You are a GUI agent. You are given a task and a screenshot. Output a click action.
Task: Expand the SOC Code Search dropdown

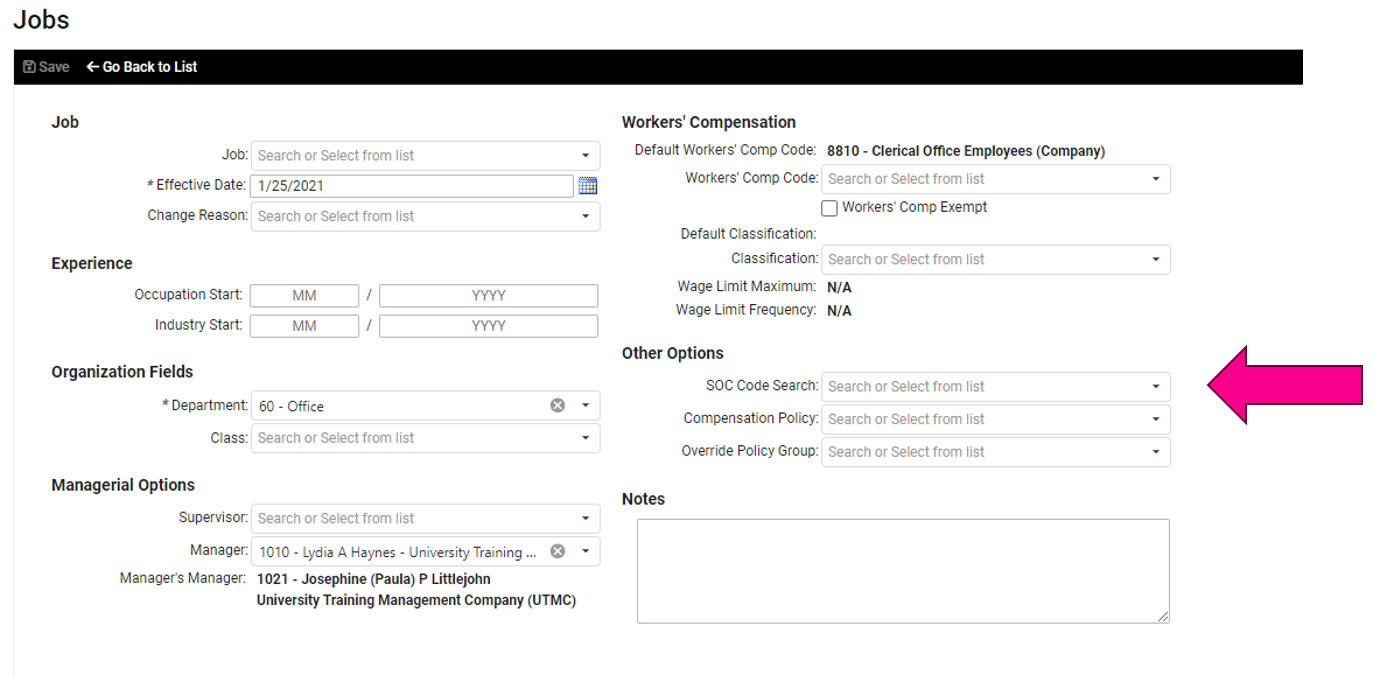click(x=1155, y=387)
